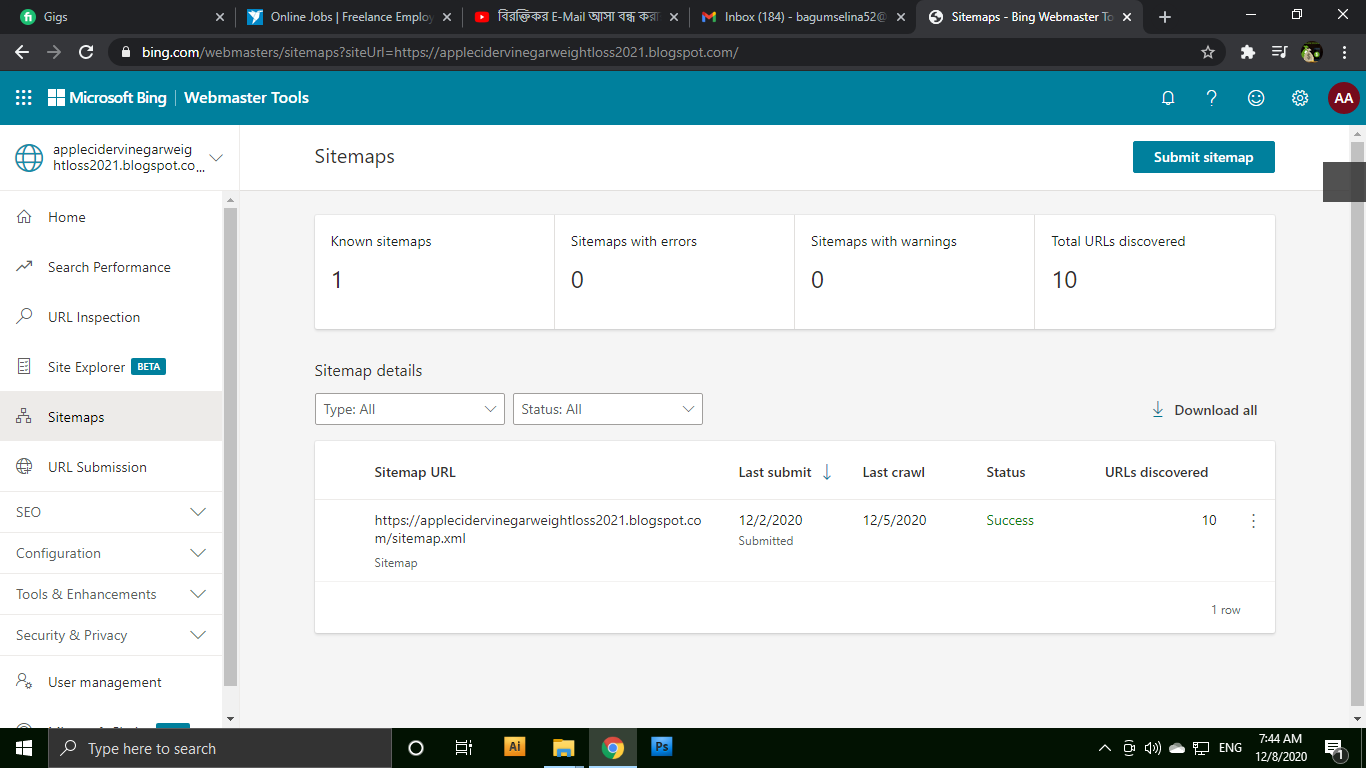Click the Submit sitemap button
The width and height of the screenshot is (1366, 768).
pos(1203,157)
